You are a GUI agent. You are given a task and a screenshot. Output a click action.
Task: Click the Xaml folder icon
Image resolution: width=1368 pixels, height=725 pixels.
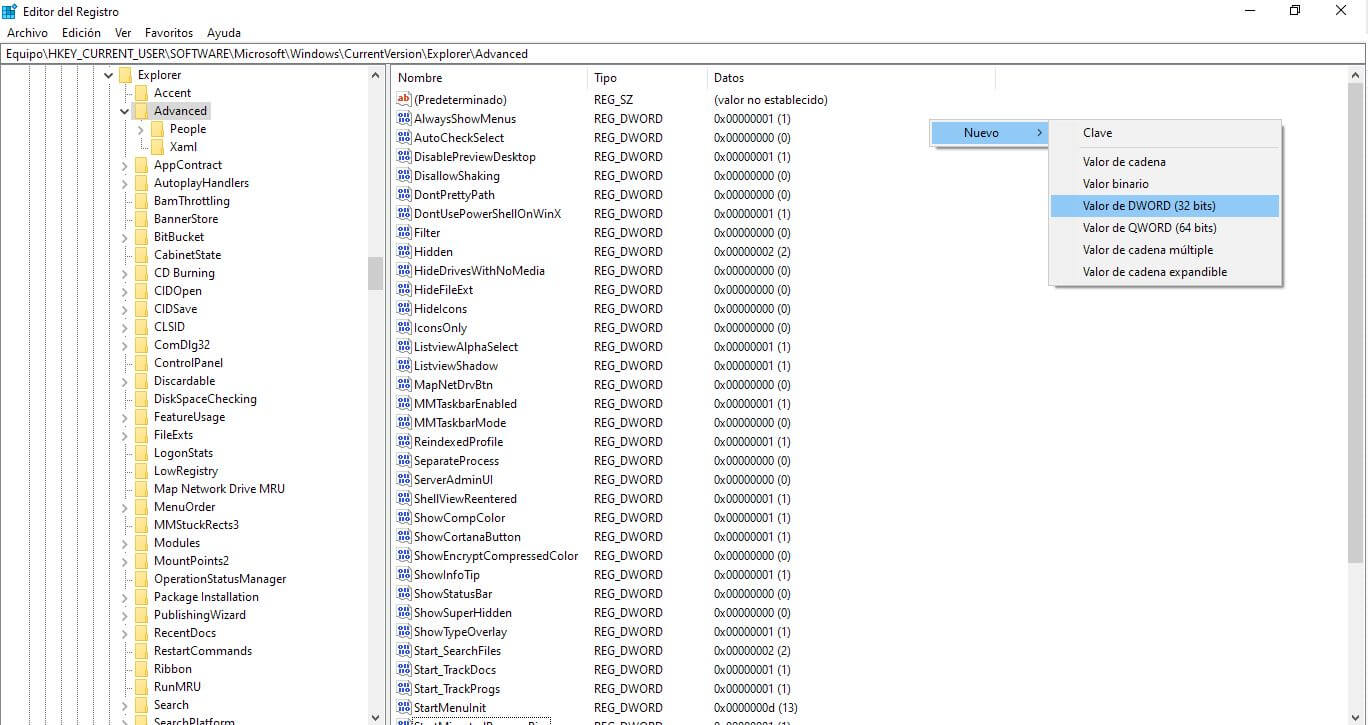[157, 147]
